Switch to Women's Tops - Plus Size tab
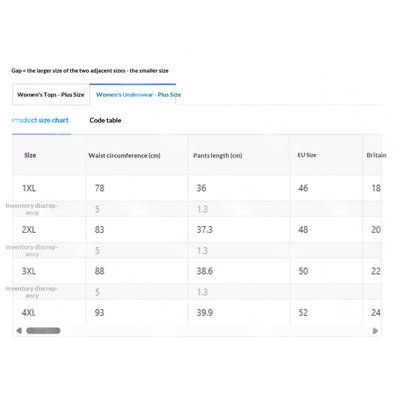400x400 pixels. tap(51, 95)
